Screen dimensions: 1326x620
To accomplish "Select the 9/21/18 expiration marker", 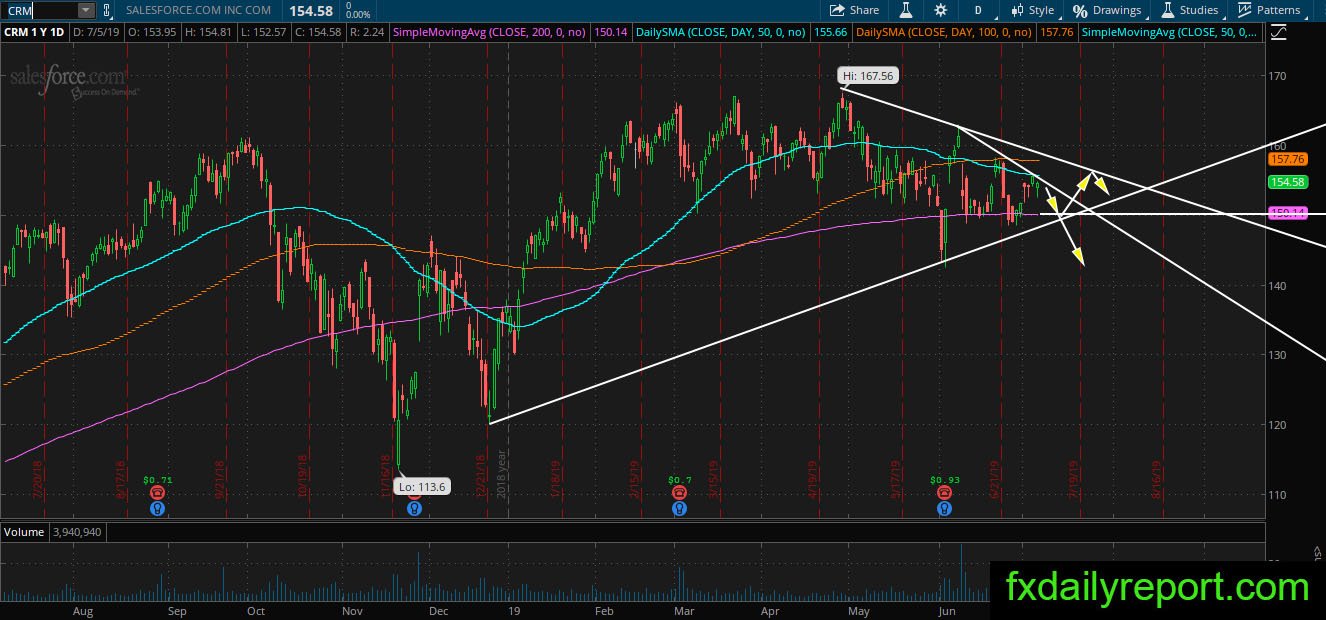I will coord(220,480).
